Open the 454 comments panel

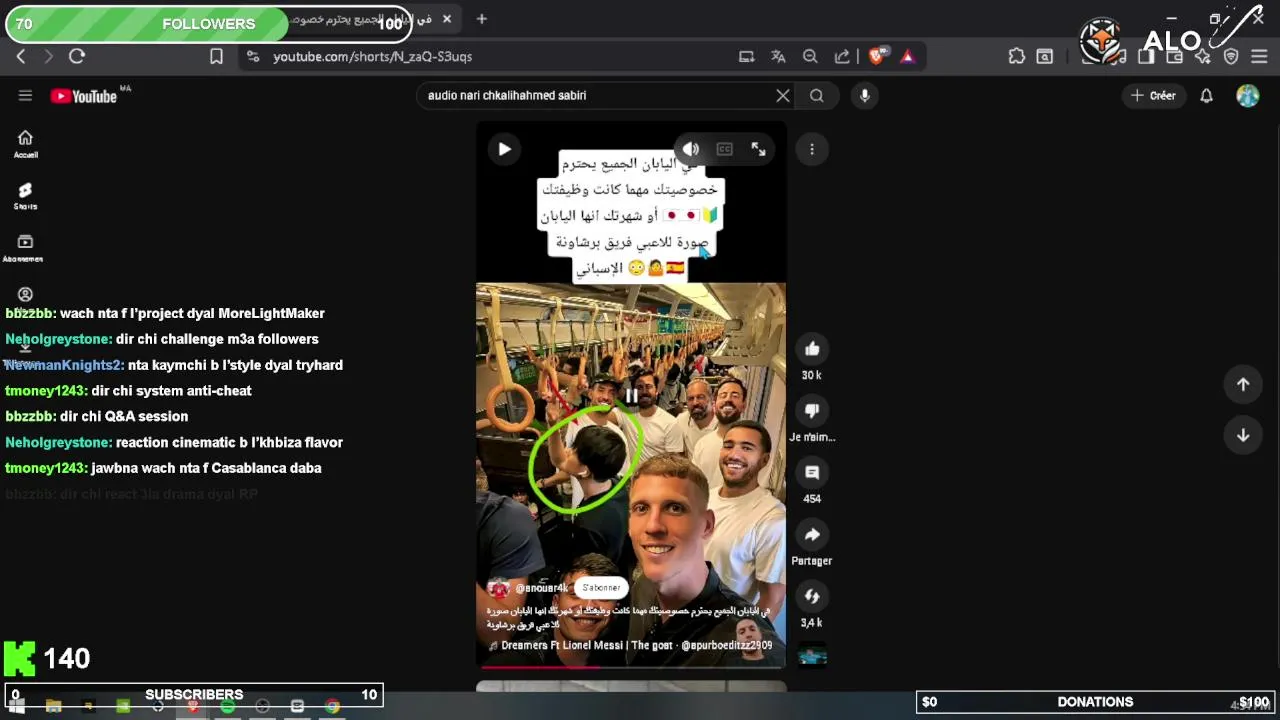[x=812, y=473]
